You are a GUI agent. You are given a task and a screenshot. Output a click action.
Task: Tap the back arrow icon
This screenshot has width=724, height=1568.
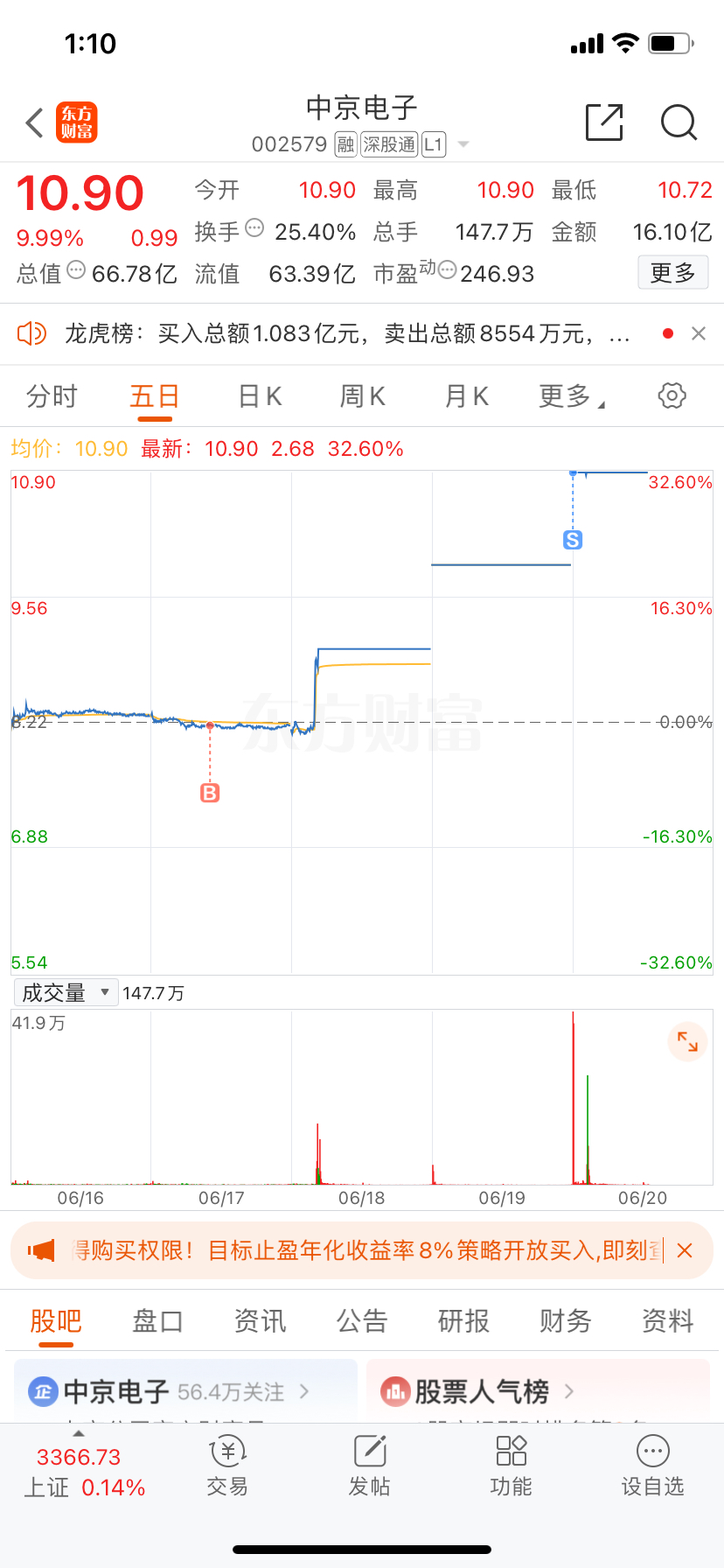click(x=35, y=123)
